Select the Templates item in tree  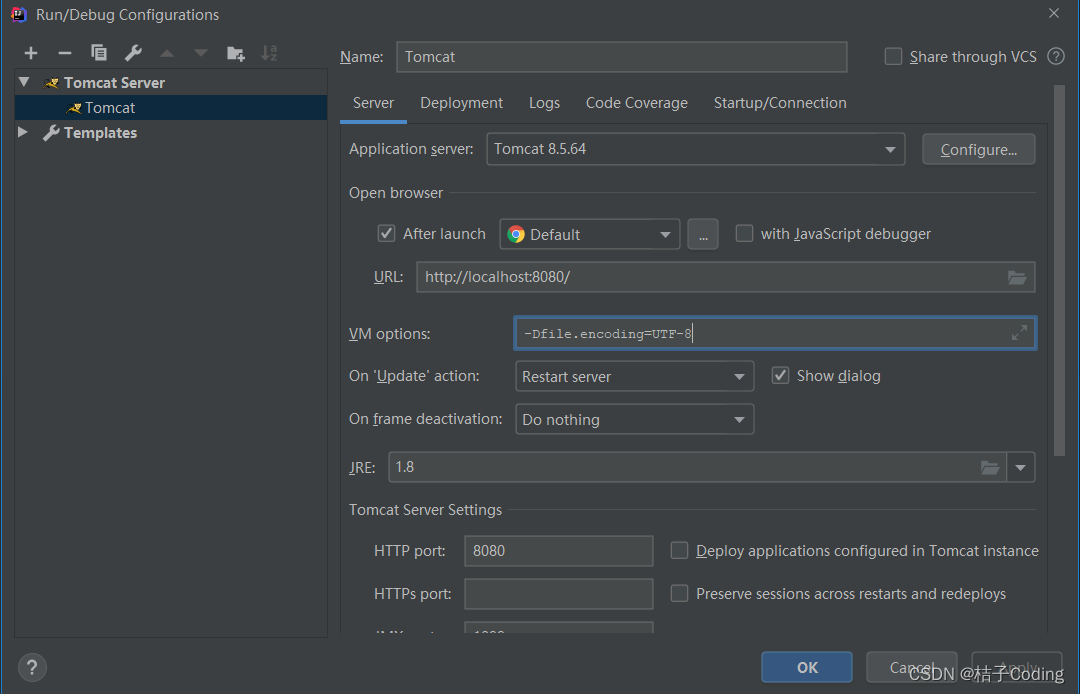101,133
